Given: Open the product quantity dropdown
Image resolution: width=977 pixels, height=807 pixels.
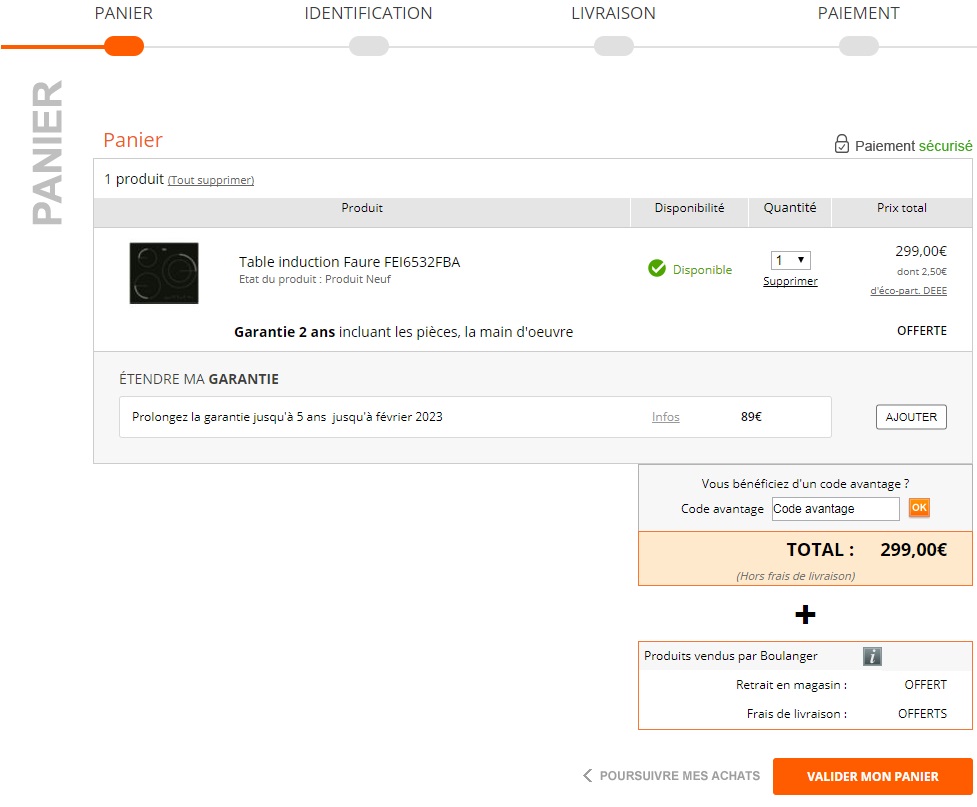Looking at the screenshot, I should click(x=789, y=258).
